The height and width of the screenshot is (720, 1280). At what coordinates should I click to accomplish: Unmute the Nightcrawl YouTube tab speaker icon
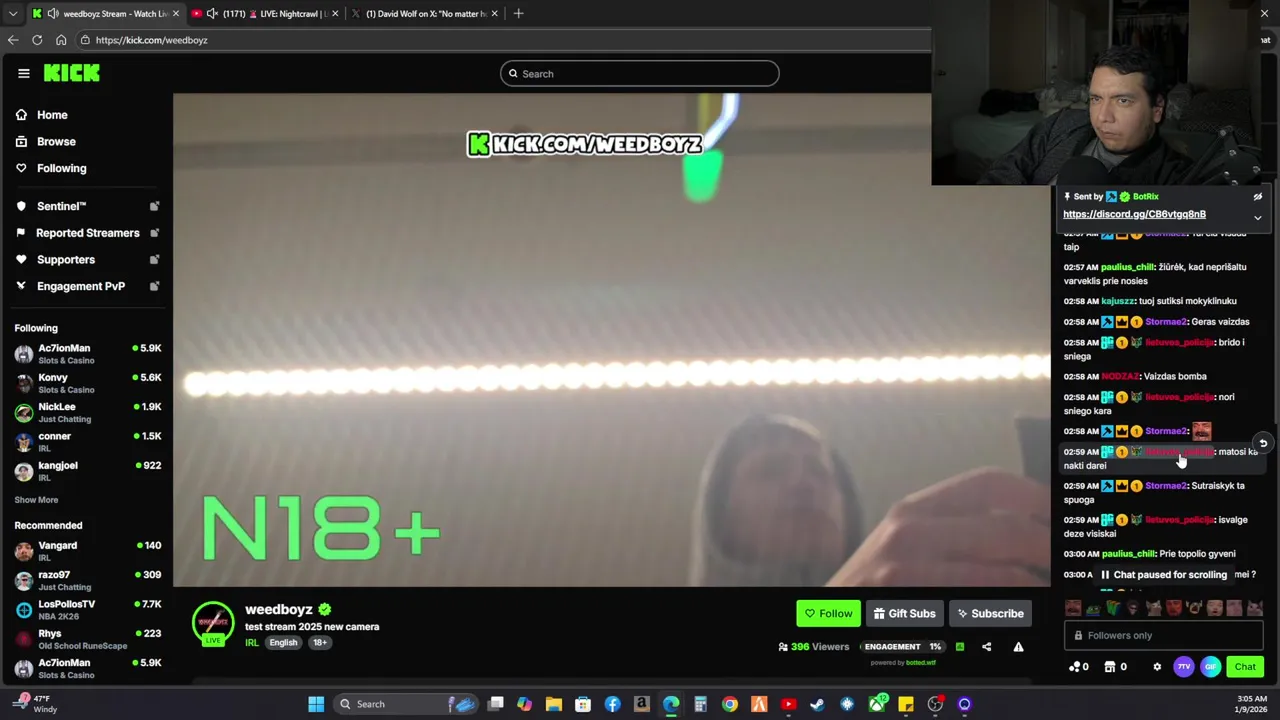[212, 14]
